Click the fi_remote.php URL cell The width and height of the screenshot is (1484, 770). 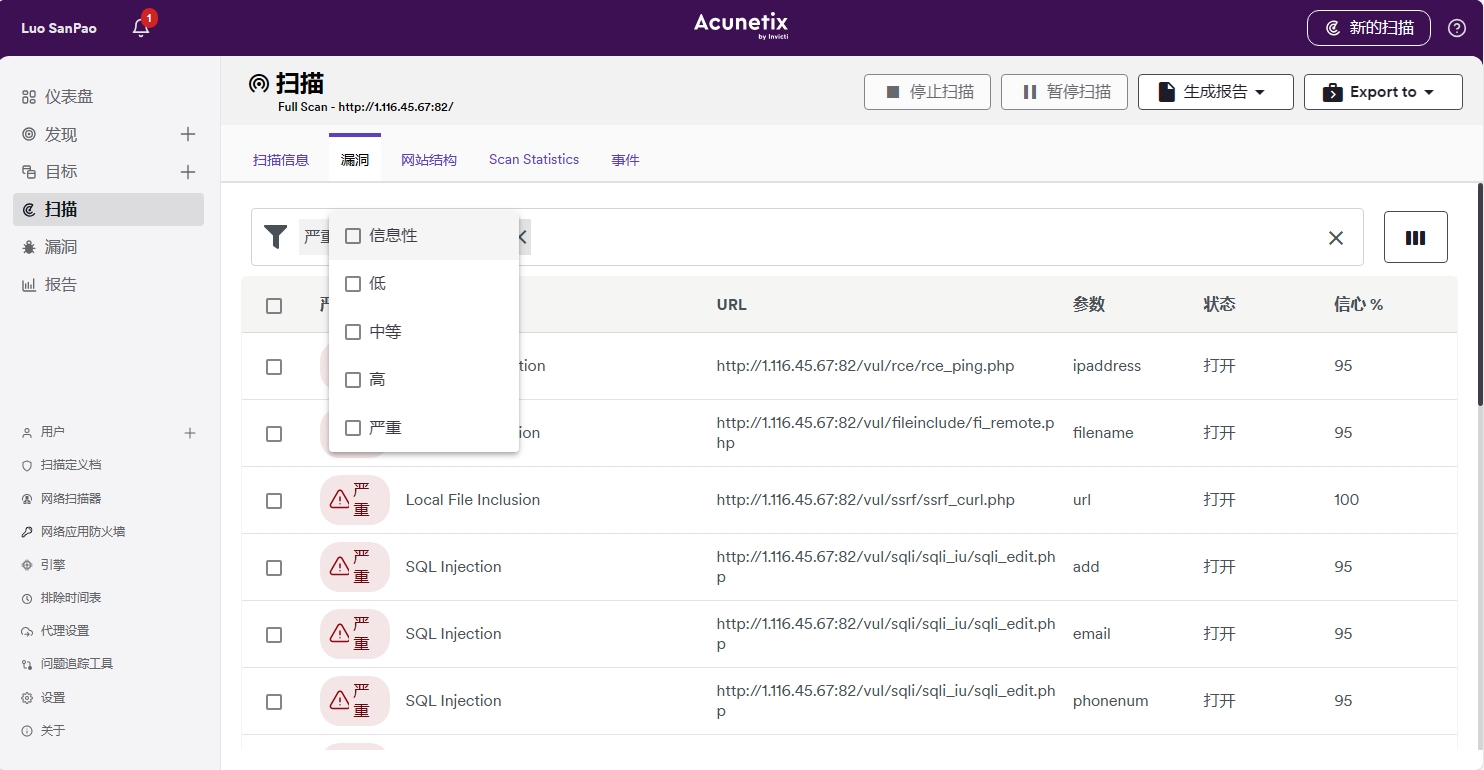[886, 433]
